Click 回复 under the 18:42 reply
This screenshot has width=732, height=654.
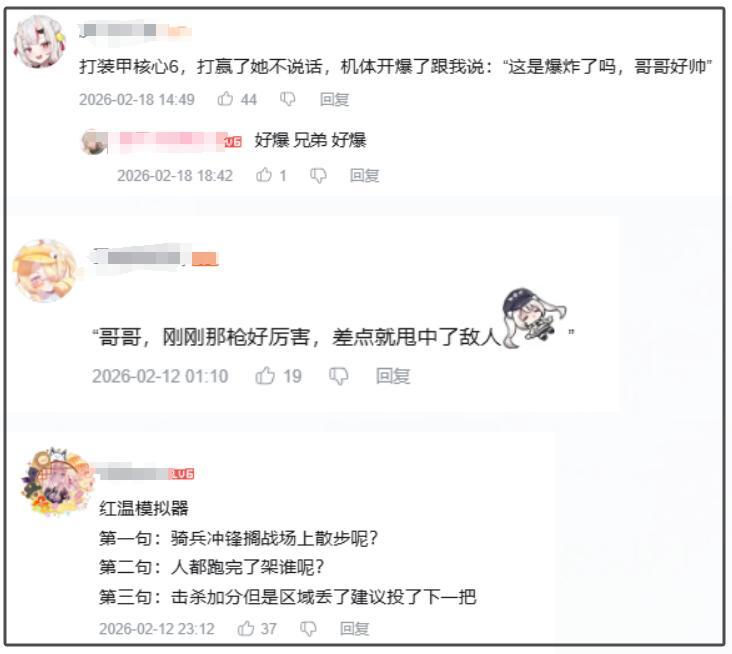coord(365,176)
